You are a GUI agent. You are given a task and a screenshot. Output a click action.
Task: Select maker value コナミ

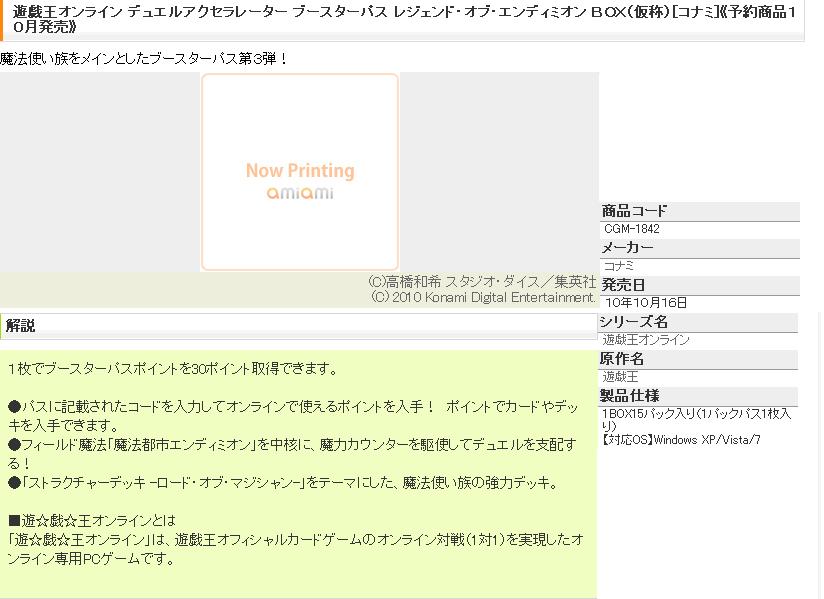pyautogui.click(x=619, y=266)
